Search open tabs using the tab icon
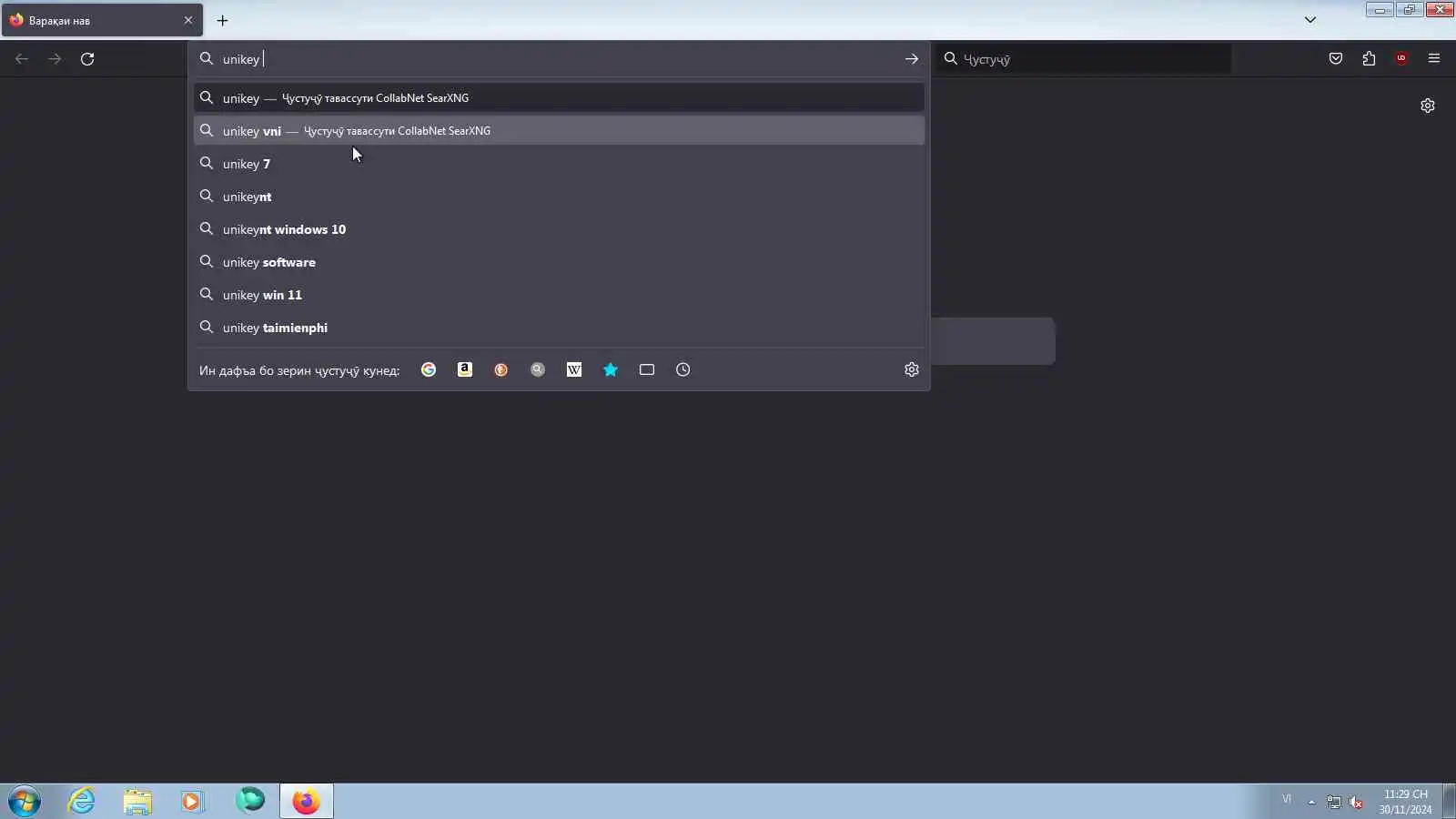This screenshot has height=819, width=1456. [x=647, y=369]
